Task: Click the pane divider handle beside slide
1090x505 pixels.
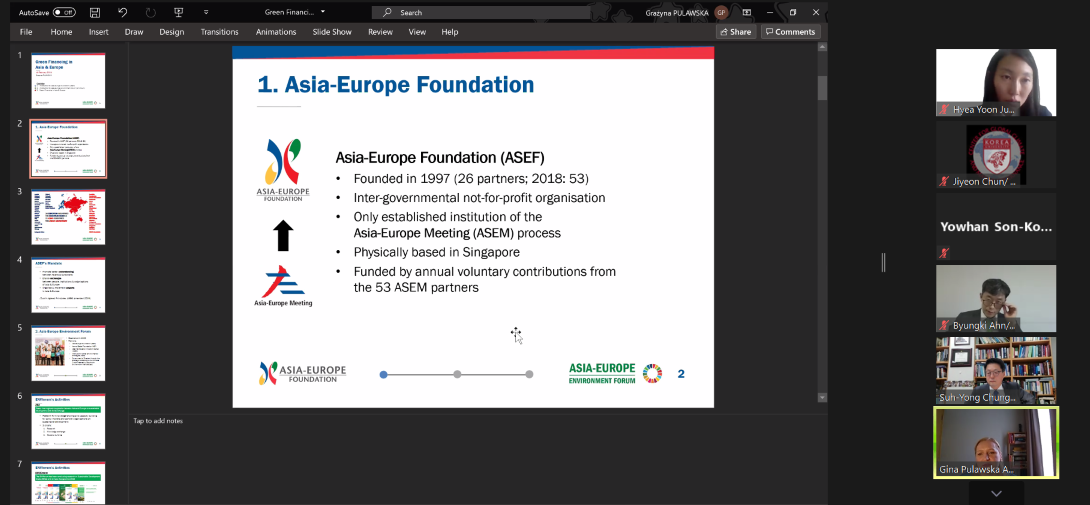Action: (x=884, y=262)
